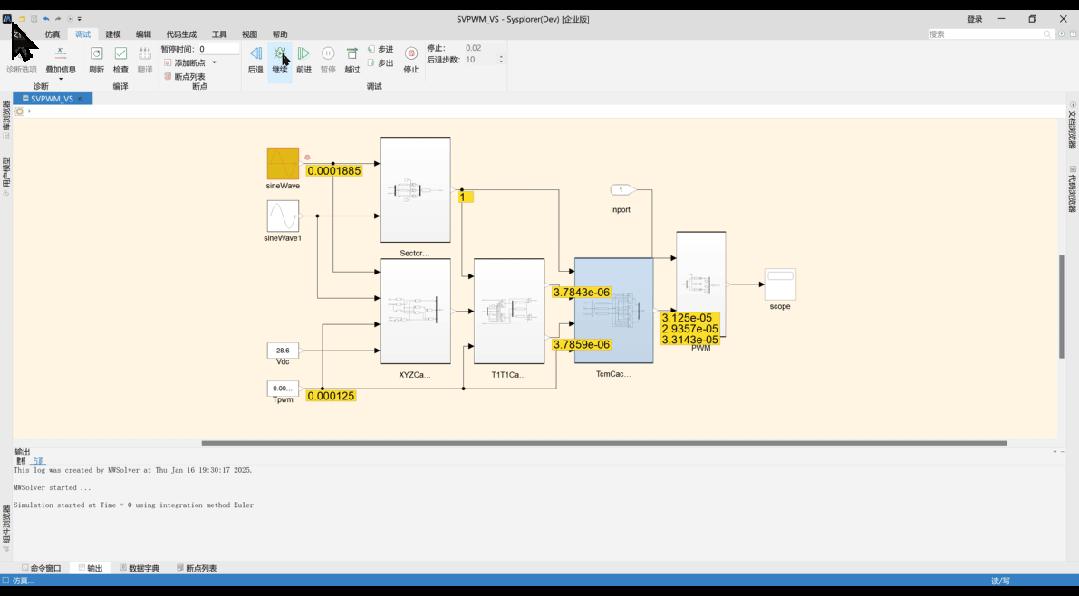Click the 登录 login button

974,19
